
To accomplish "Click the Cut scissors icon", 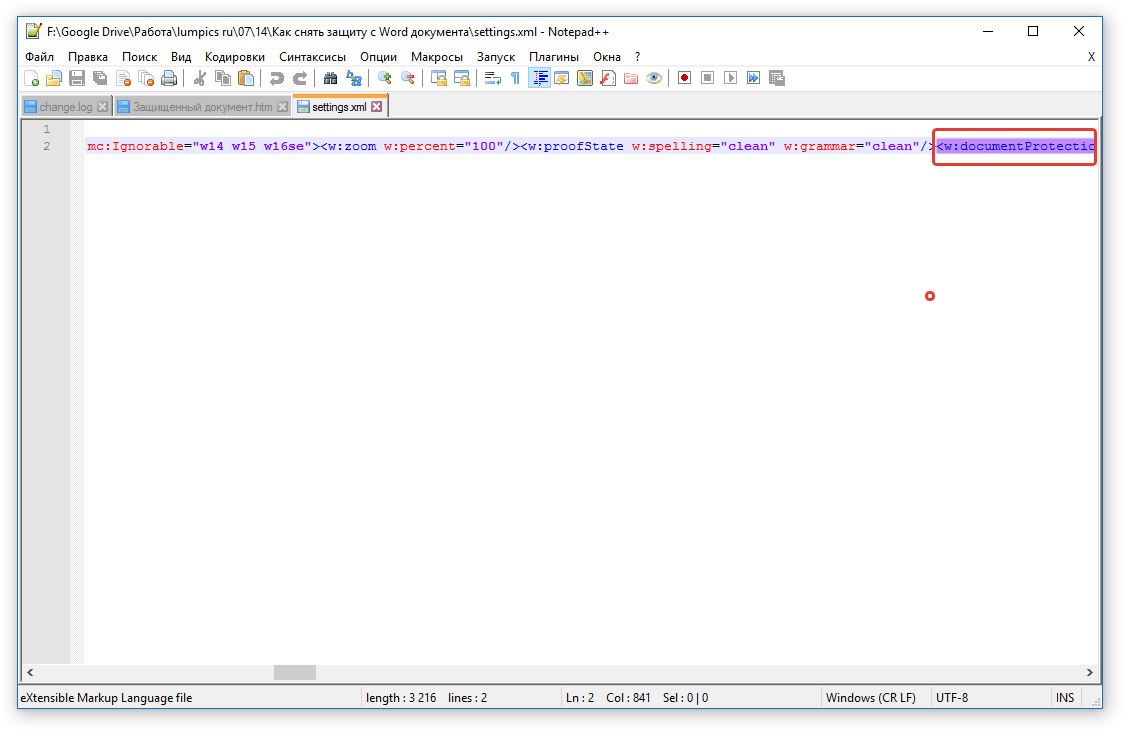I will [x=200, y=78].
